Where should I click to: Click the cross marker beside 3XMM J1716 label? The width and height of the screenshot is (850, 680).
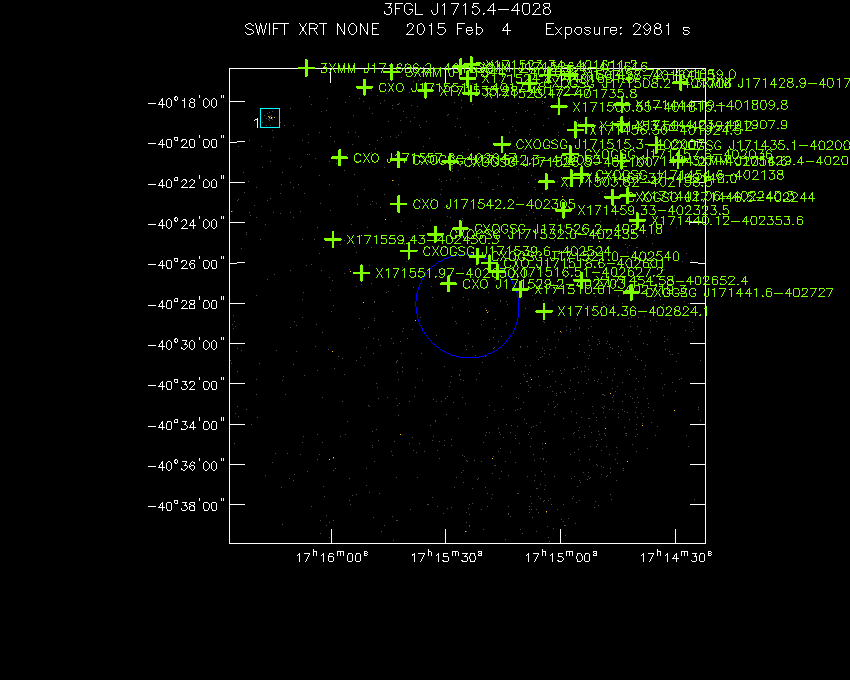pos(307,68)
